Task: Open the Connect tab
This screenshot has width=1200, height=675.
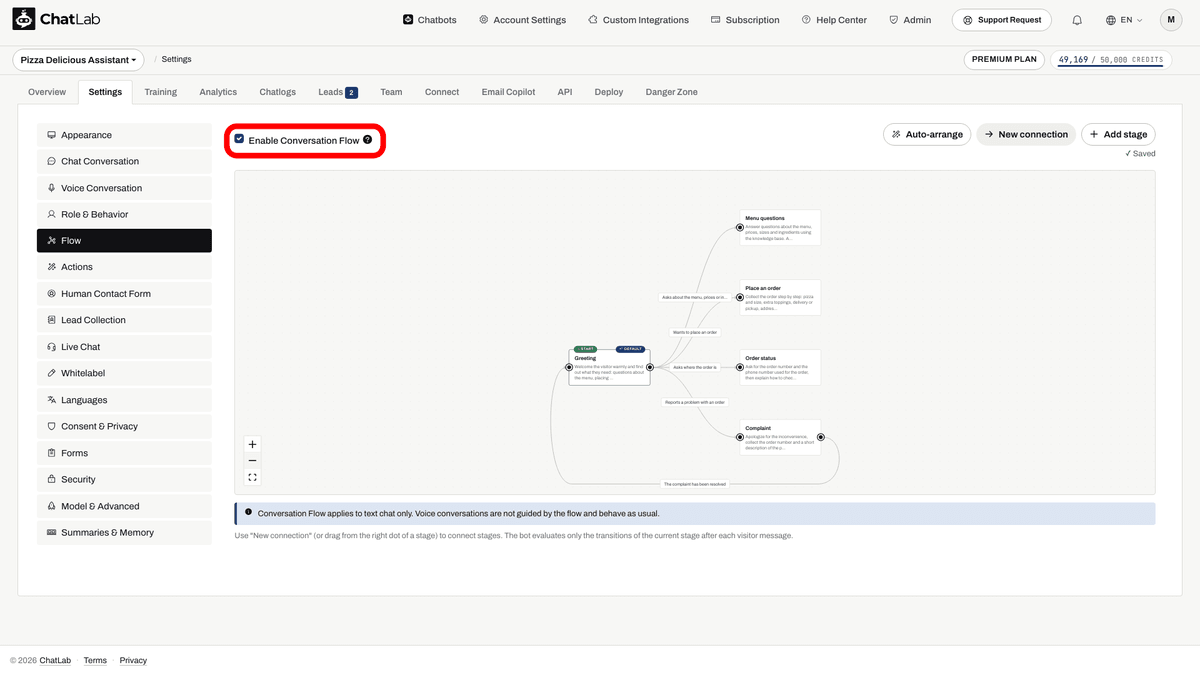Action: (442, 92)
